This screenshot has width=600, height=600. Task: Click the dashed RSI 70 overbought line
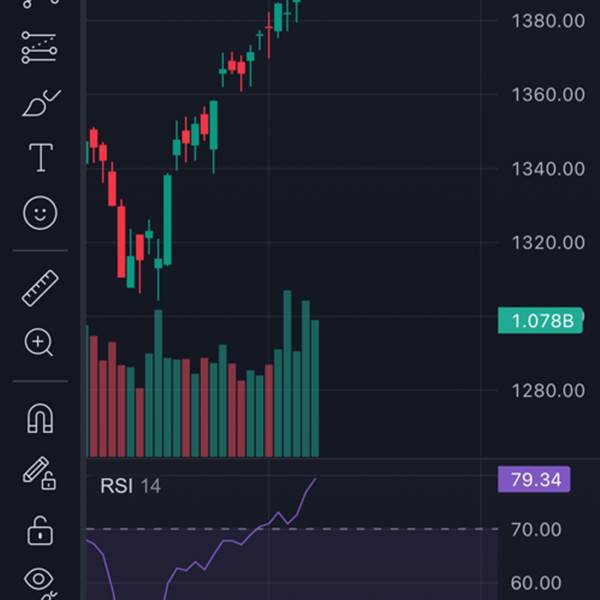(292, 529)
